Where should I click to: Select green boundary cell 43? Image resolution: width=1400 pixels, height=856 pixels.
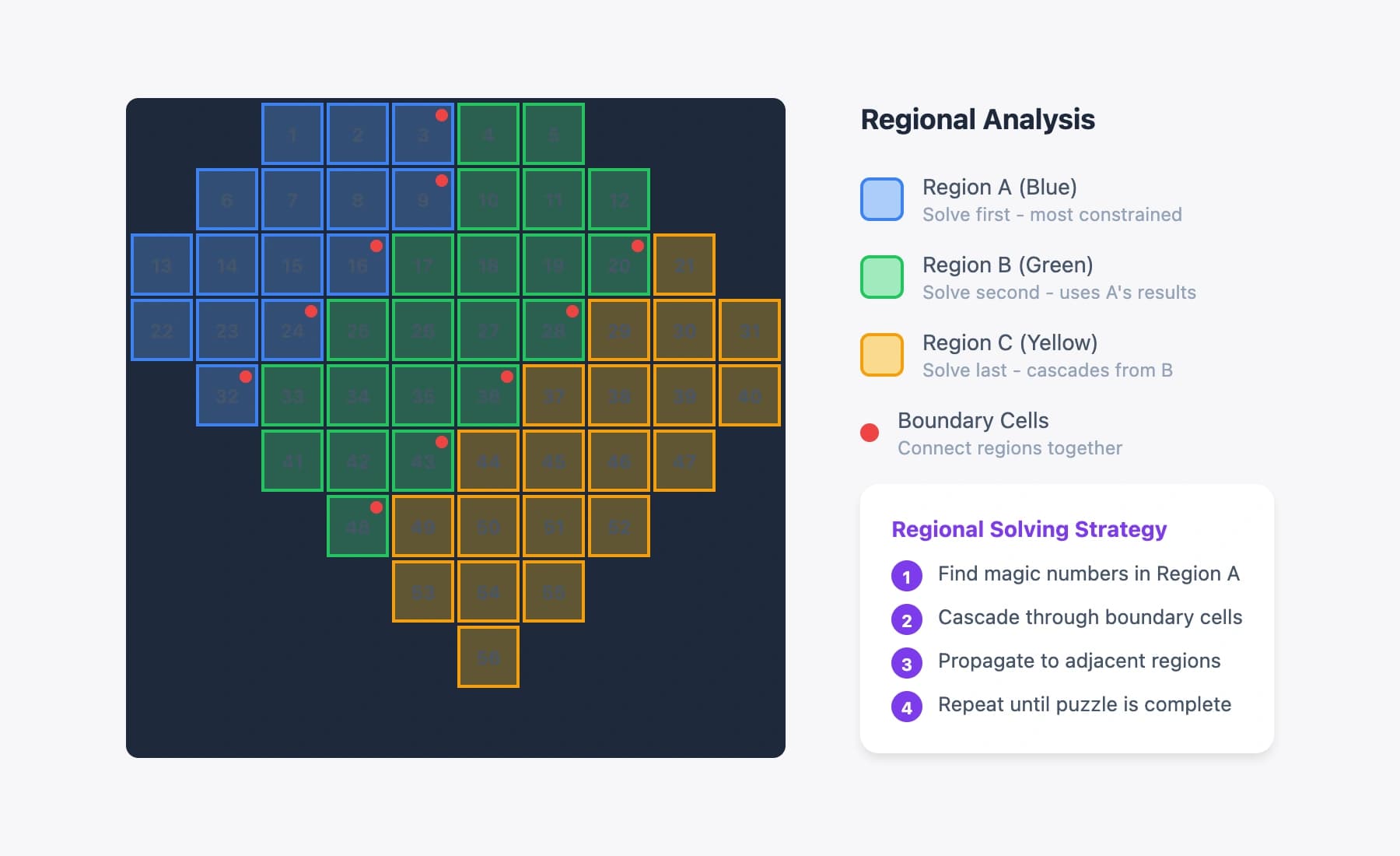tap(423, 461)
